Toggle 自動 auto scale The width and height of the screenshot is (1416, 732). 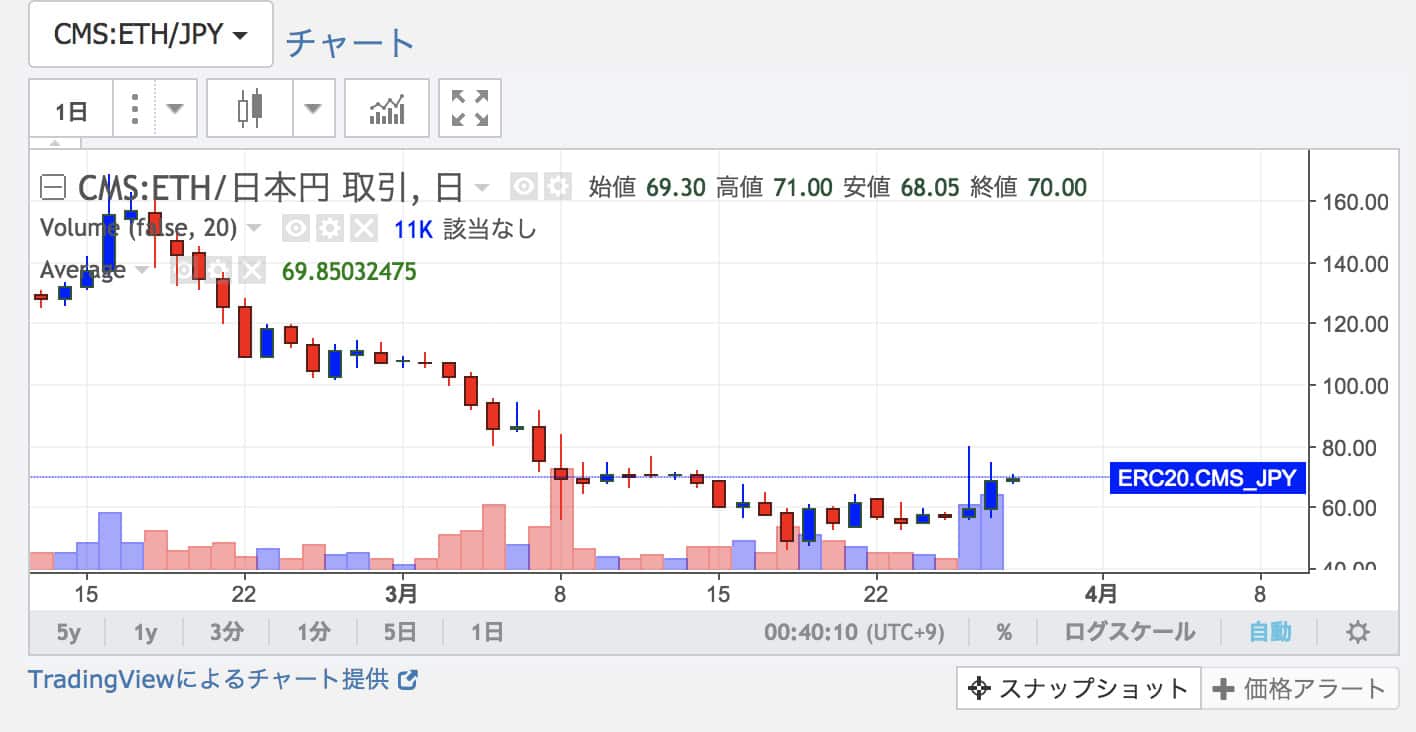1270,632
